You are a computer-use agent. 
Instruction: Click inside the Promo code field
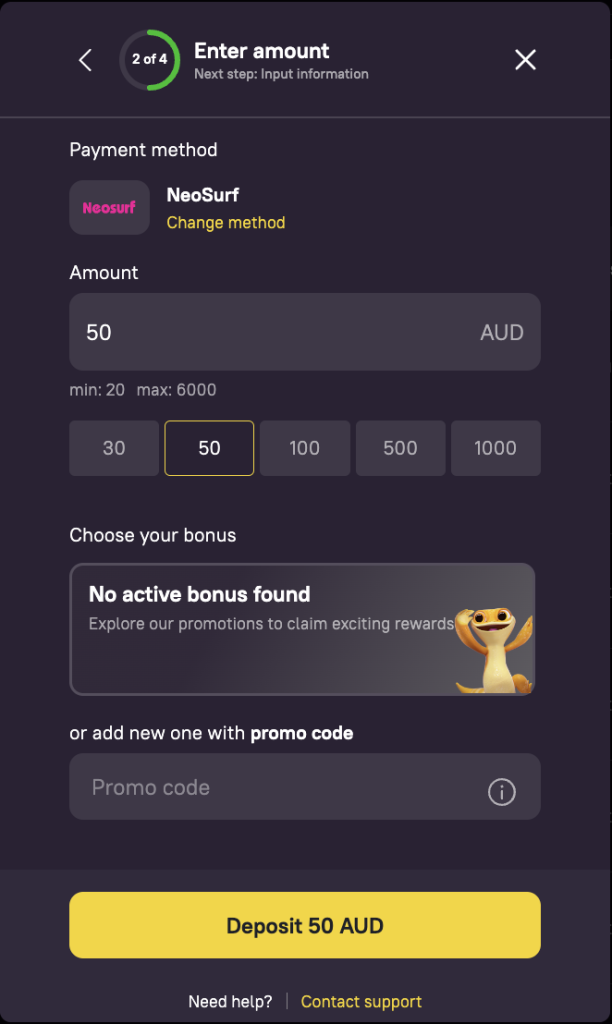pos(250,787)
